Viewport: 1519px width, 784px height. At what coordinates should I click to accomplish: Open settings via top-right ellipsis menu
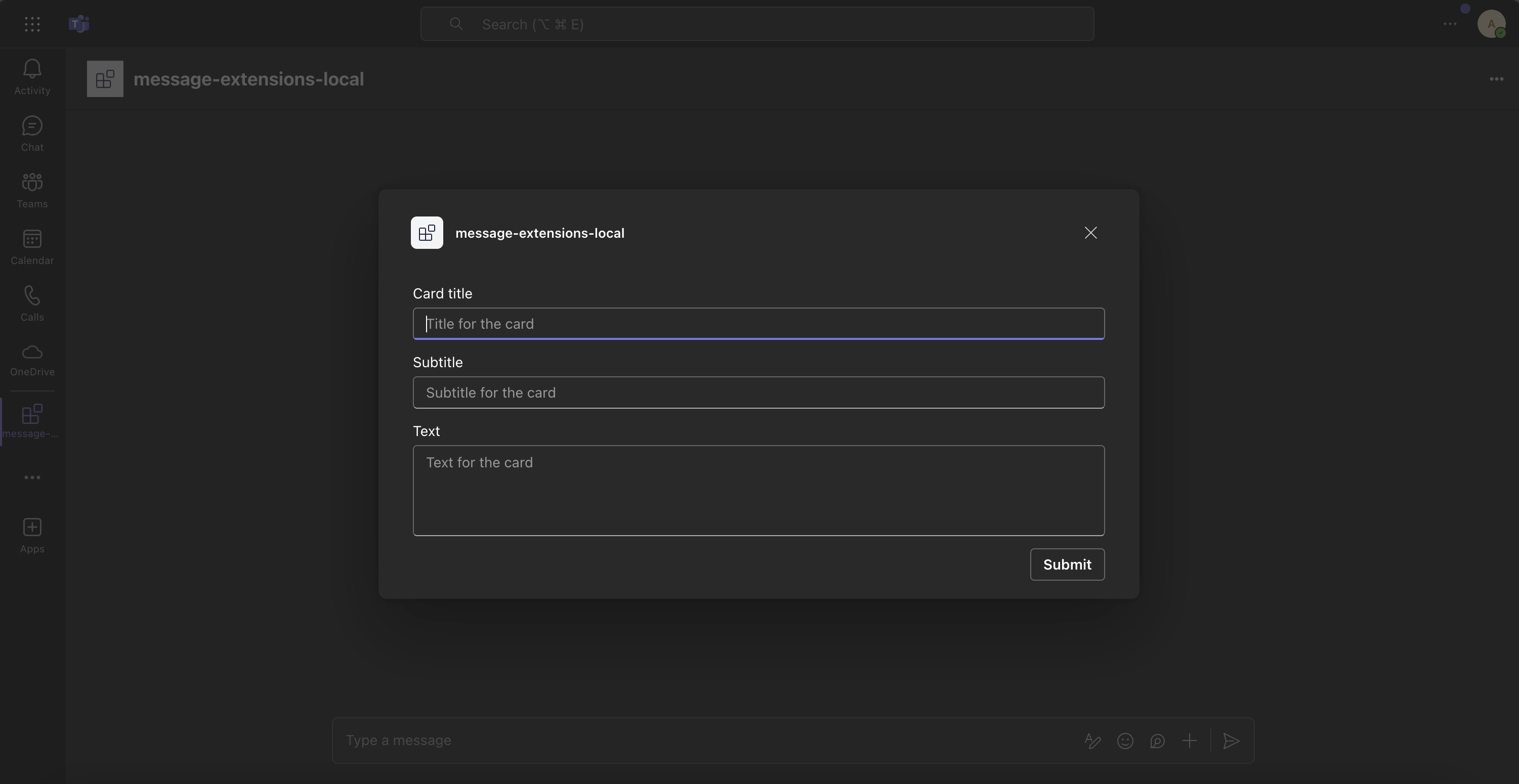coord(1451,24)
